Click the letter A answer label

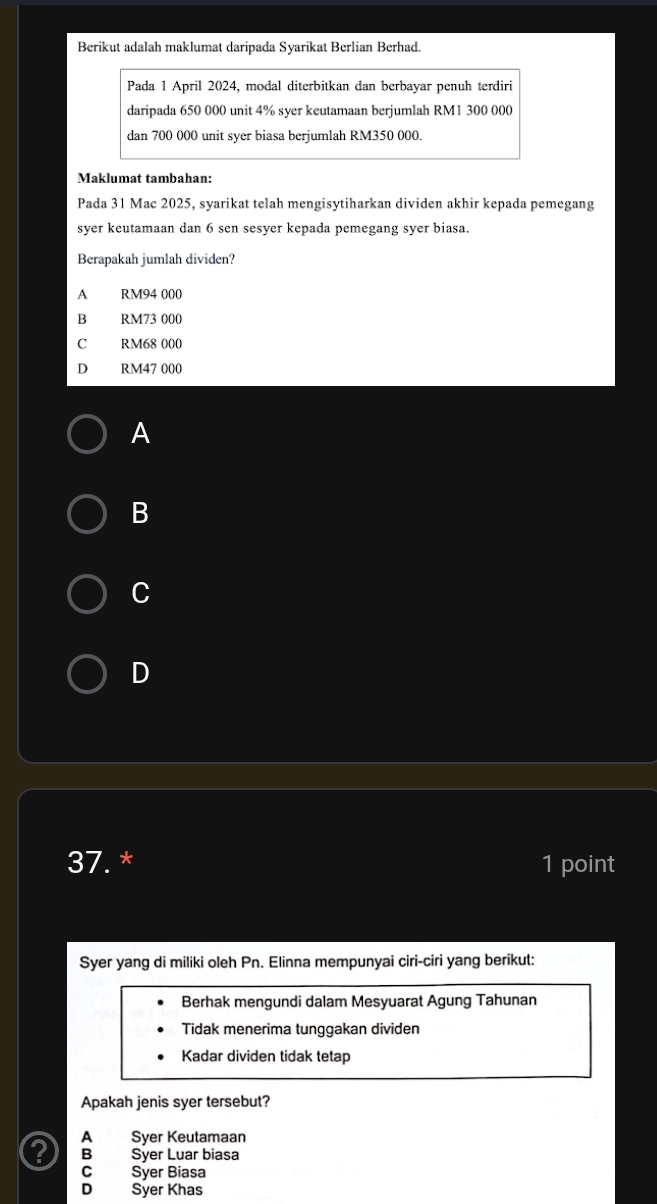pos(140,434)
